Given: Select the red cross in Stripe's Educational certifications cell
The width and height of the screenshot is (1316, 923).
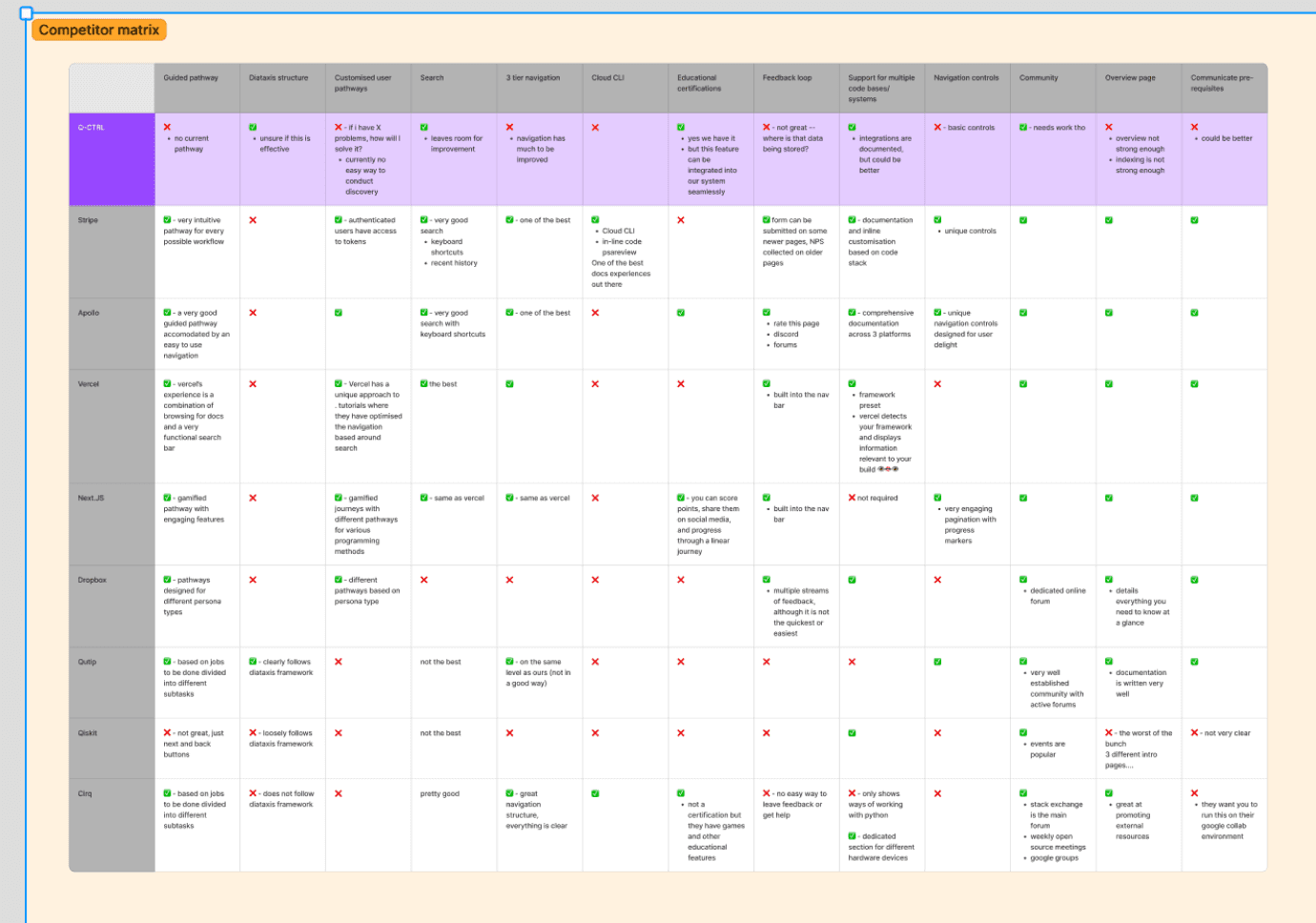Looking at the screenshot, I should 681,220.
